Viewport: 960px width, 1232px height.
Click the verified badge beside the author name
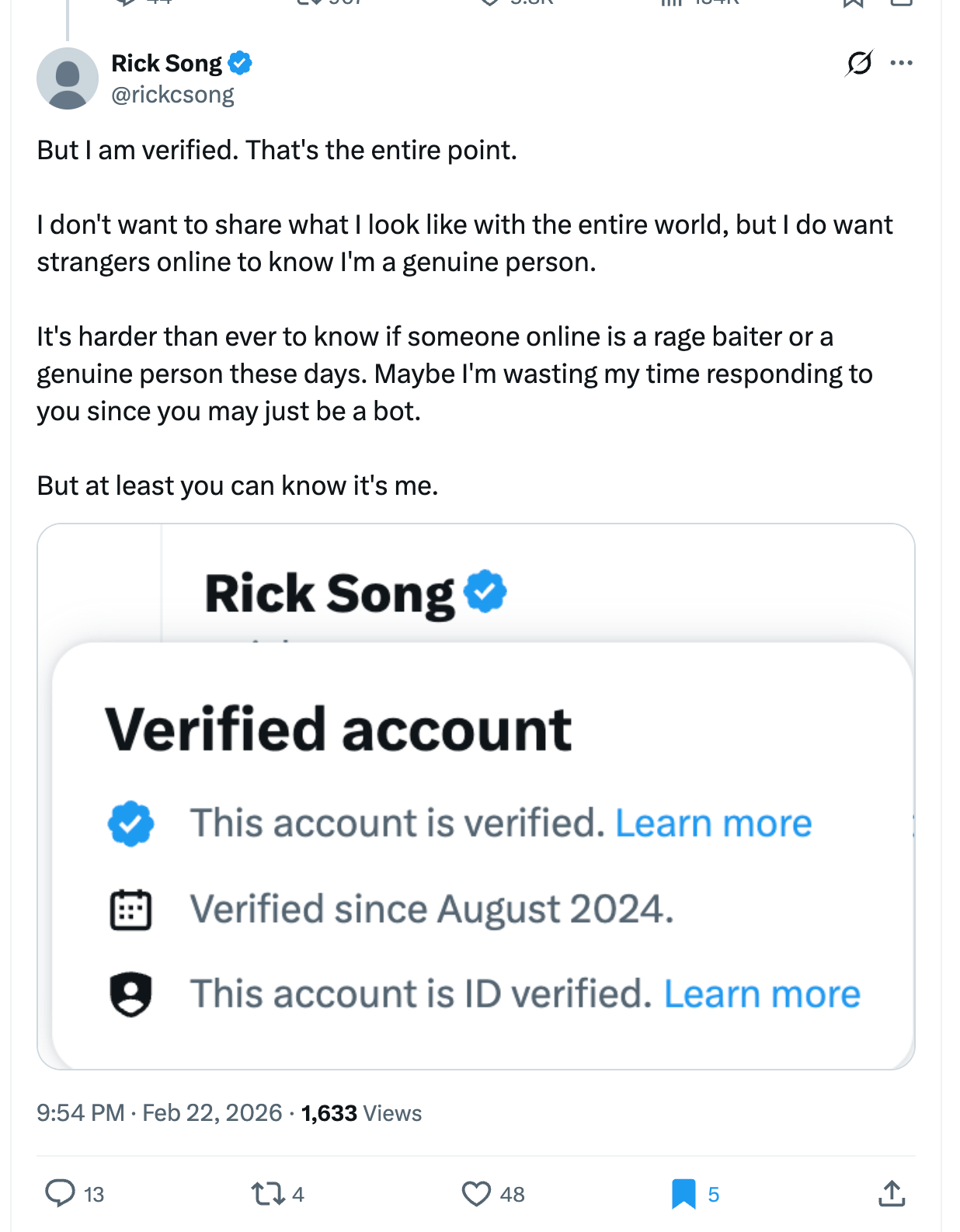click(x=240, y=63)
